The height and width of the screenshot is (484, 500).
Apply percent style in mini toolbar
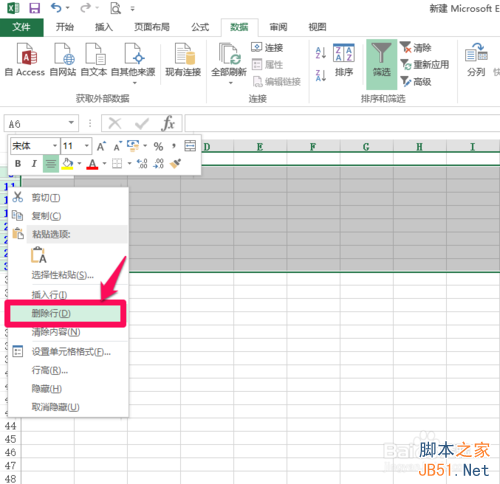coord(158,146)
